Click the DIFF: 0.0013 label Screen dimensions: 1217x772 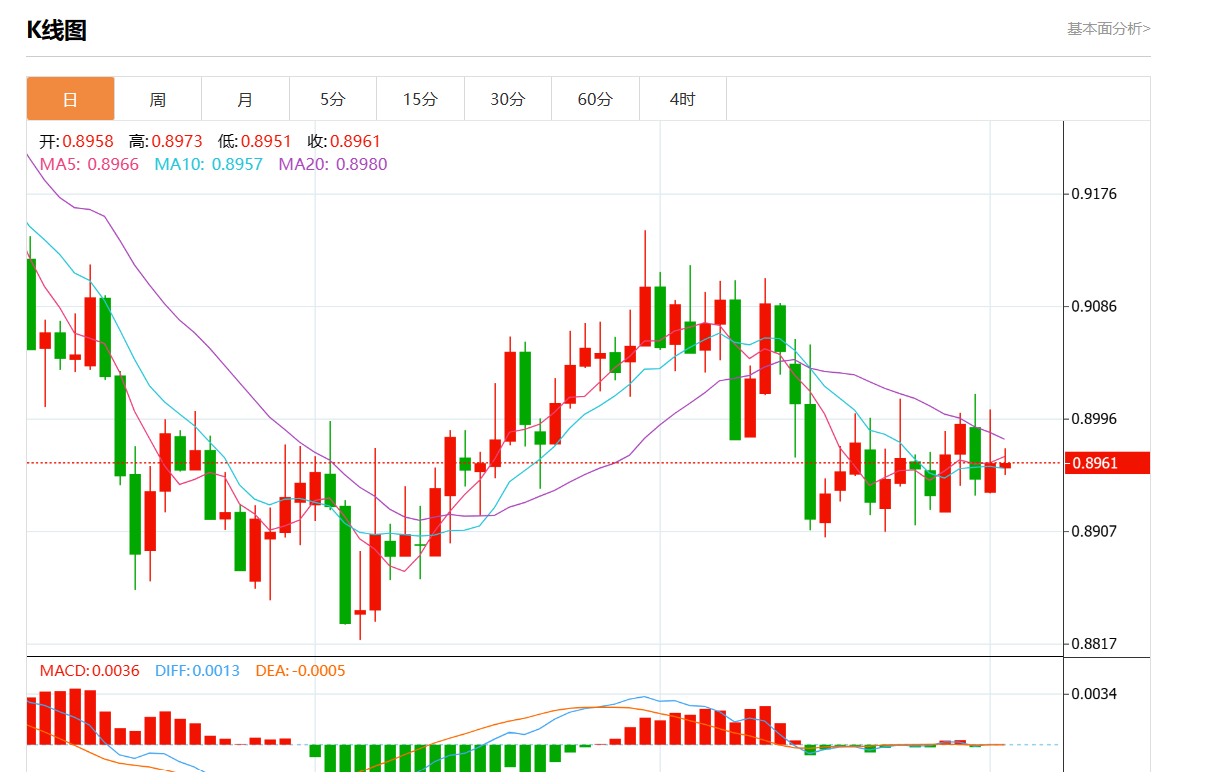coord(197,671)
